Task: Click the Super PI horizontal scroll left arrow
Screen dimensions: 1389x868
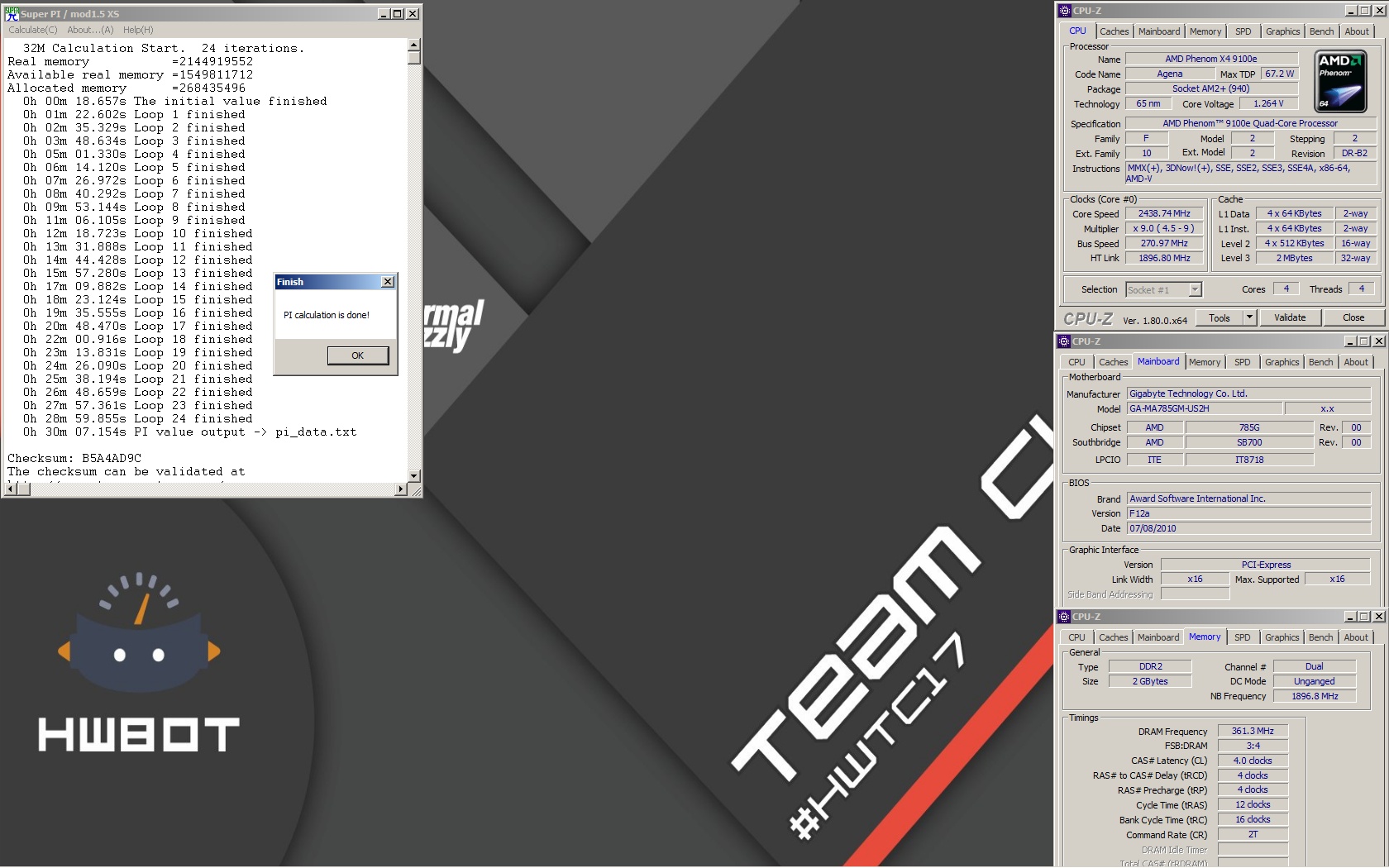Action: click(x=9, y=489)
